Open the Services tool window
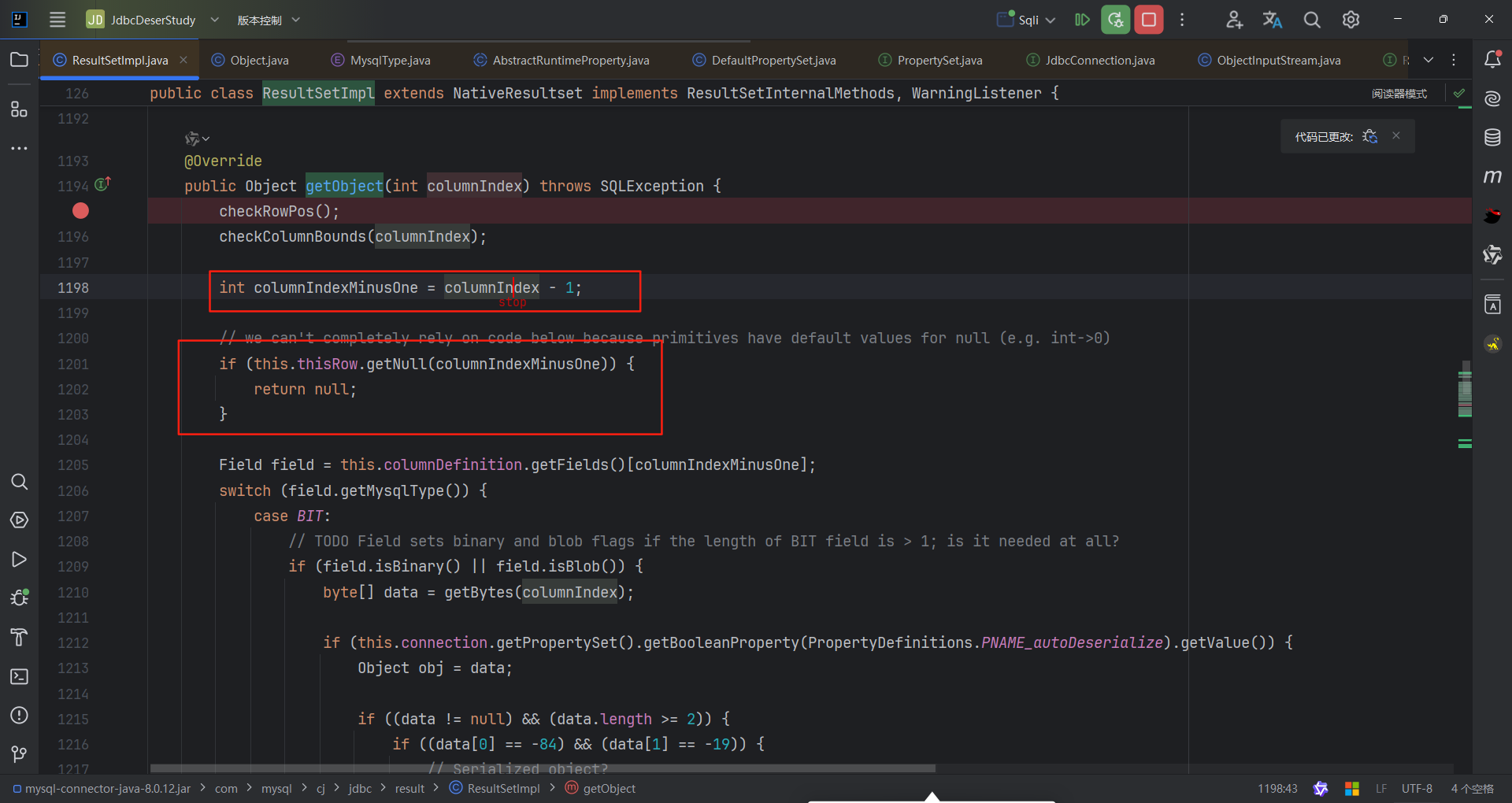The image size is (1512, 803). [19, 520]
